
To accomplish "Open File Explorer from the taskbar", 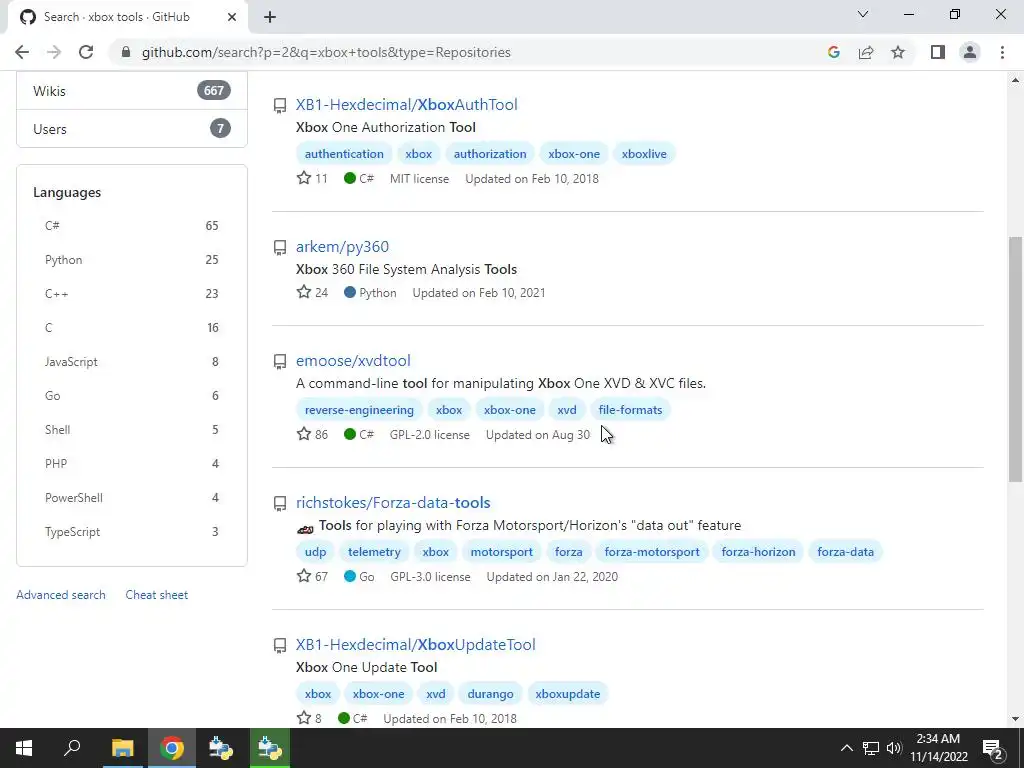I will tap(122, 748).
